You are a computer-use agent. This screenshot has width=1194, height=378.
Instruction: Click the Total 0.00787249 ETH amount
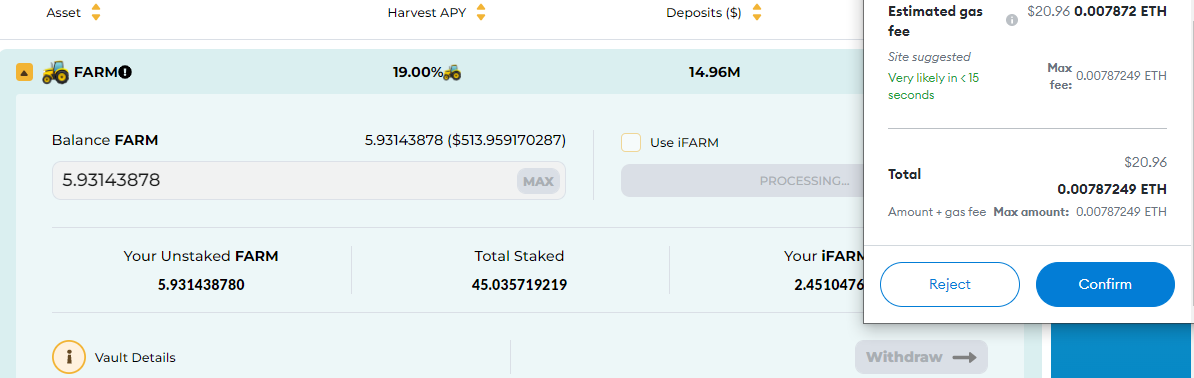[x=1112, y=189]
